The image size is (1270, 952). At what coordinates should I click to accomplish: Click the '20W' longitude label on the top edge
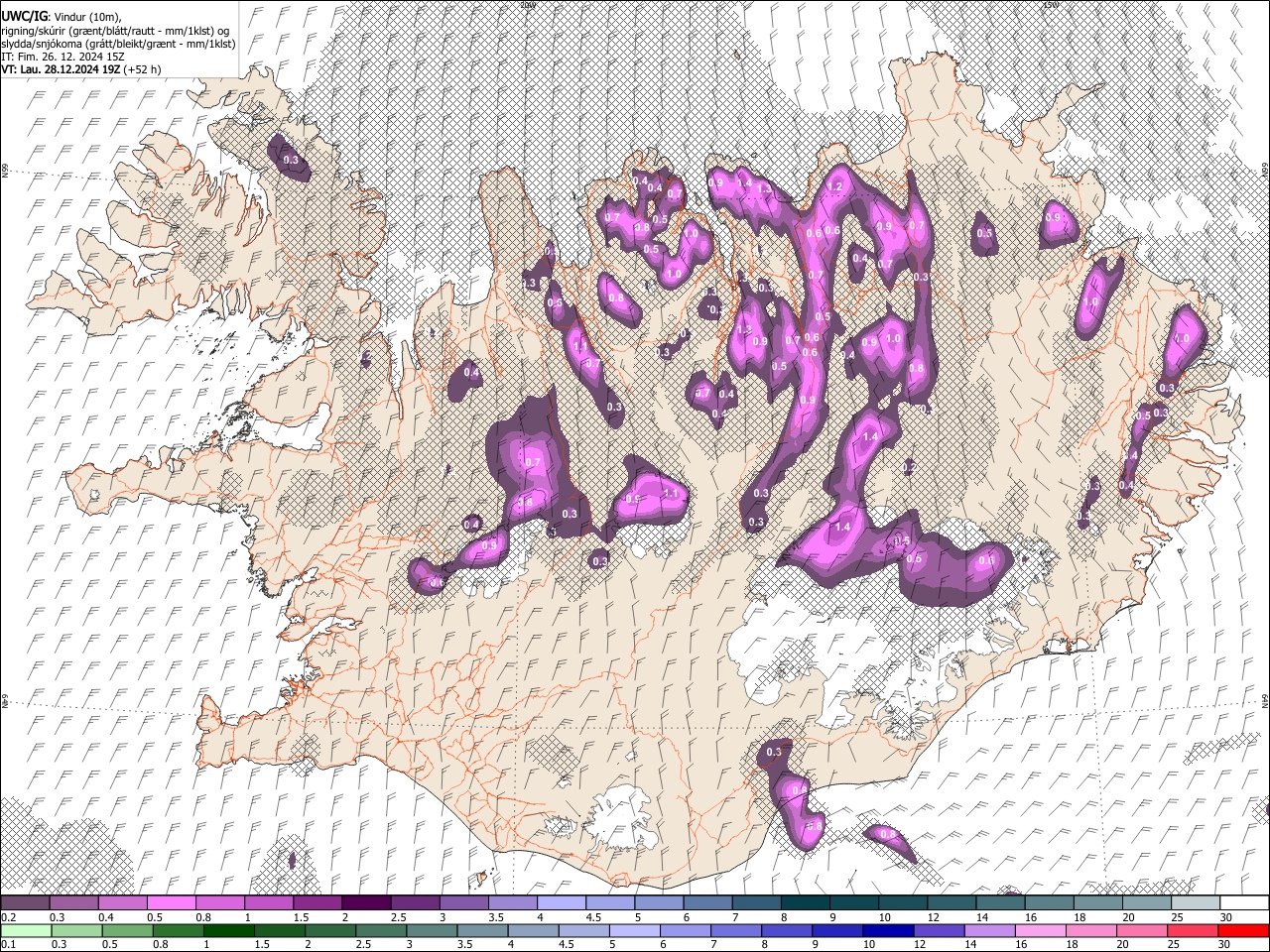(x=527, y=4)
